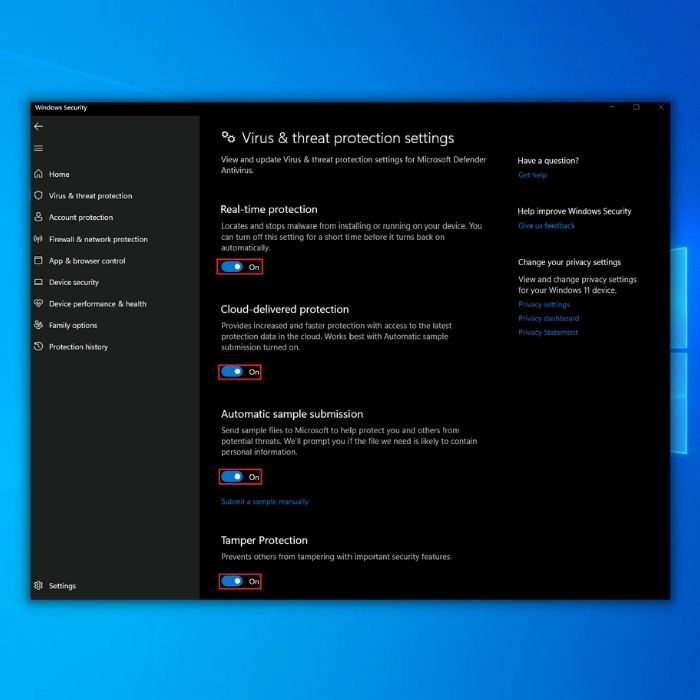Click the person icon for Account protection
This screenshot has width=700, height=700.
(38, 217)
